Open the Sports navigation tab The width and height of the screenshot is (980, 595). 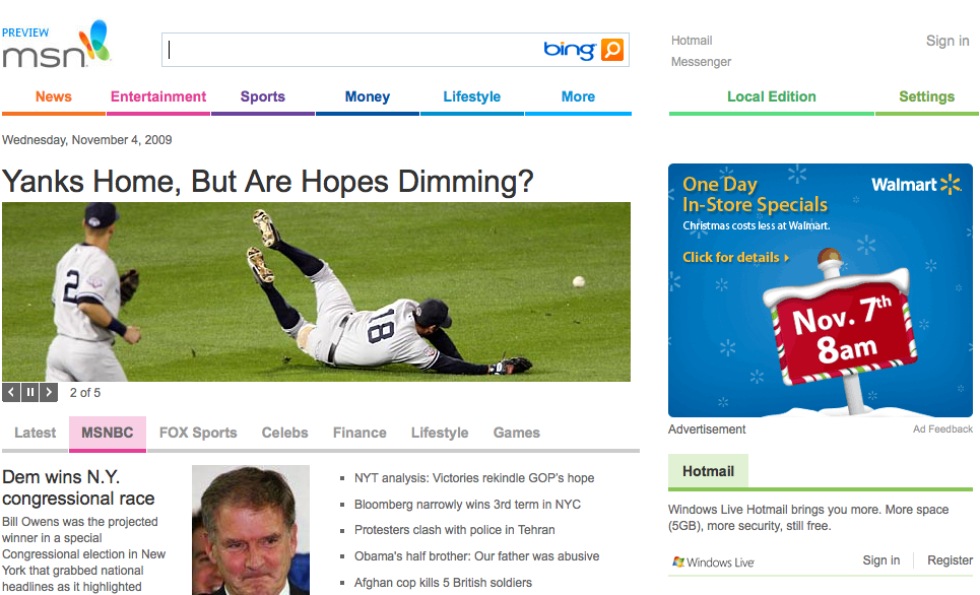point(262,97)
